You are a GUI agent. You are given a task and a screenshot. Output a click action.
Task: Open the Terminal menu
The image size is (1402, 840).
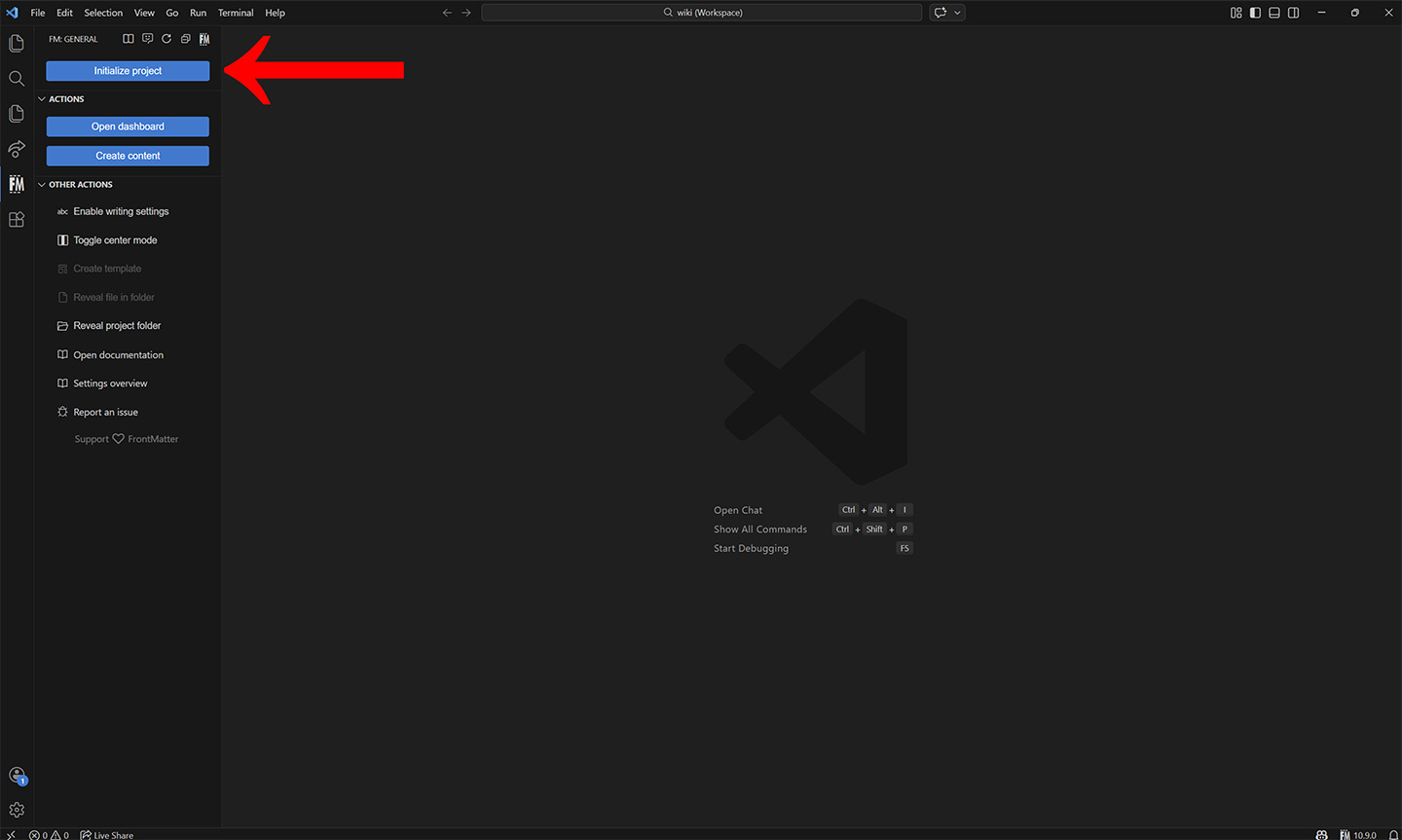[236, 13]
